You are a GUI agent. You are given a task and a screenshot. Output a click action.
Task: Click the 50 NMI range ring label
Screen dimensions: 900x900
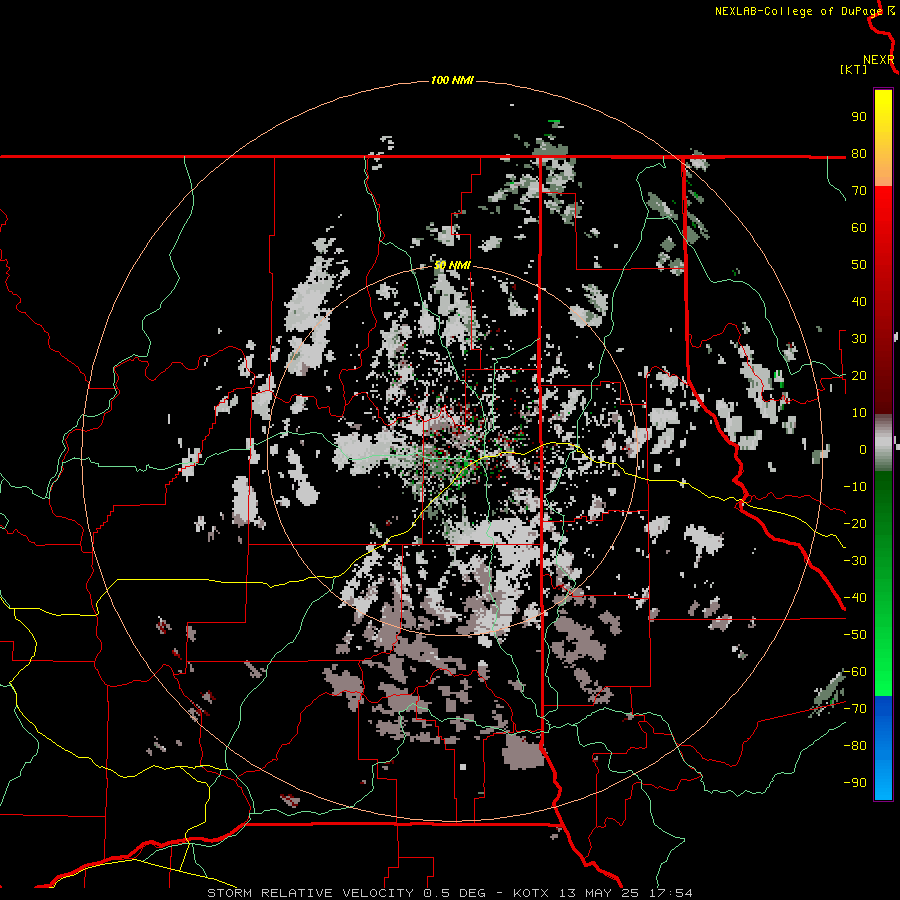click(452, 265)
